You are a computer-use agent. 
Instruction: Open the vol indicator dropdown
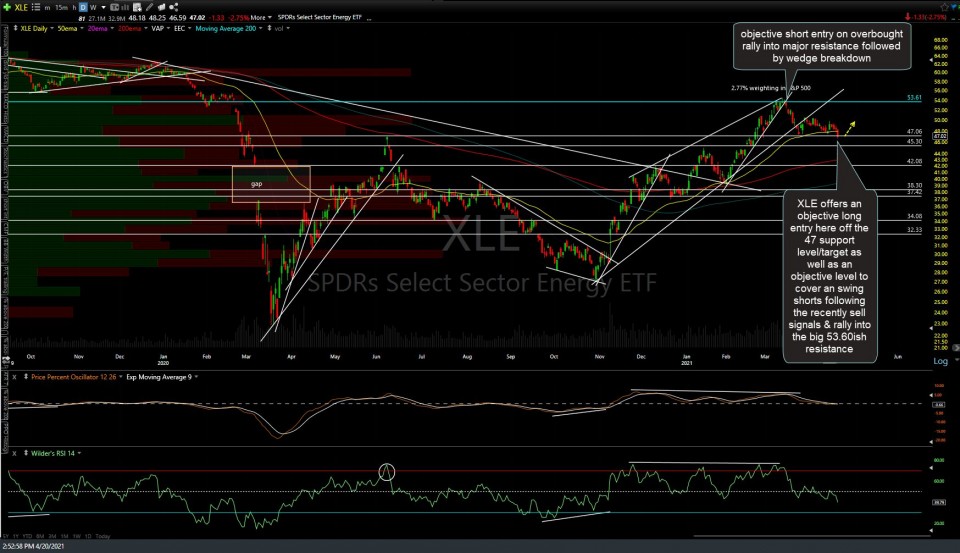[288, 28]
